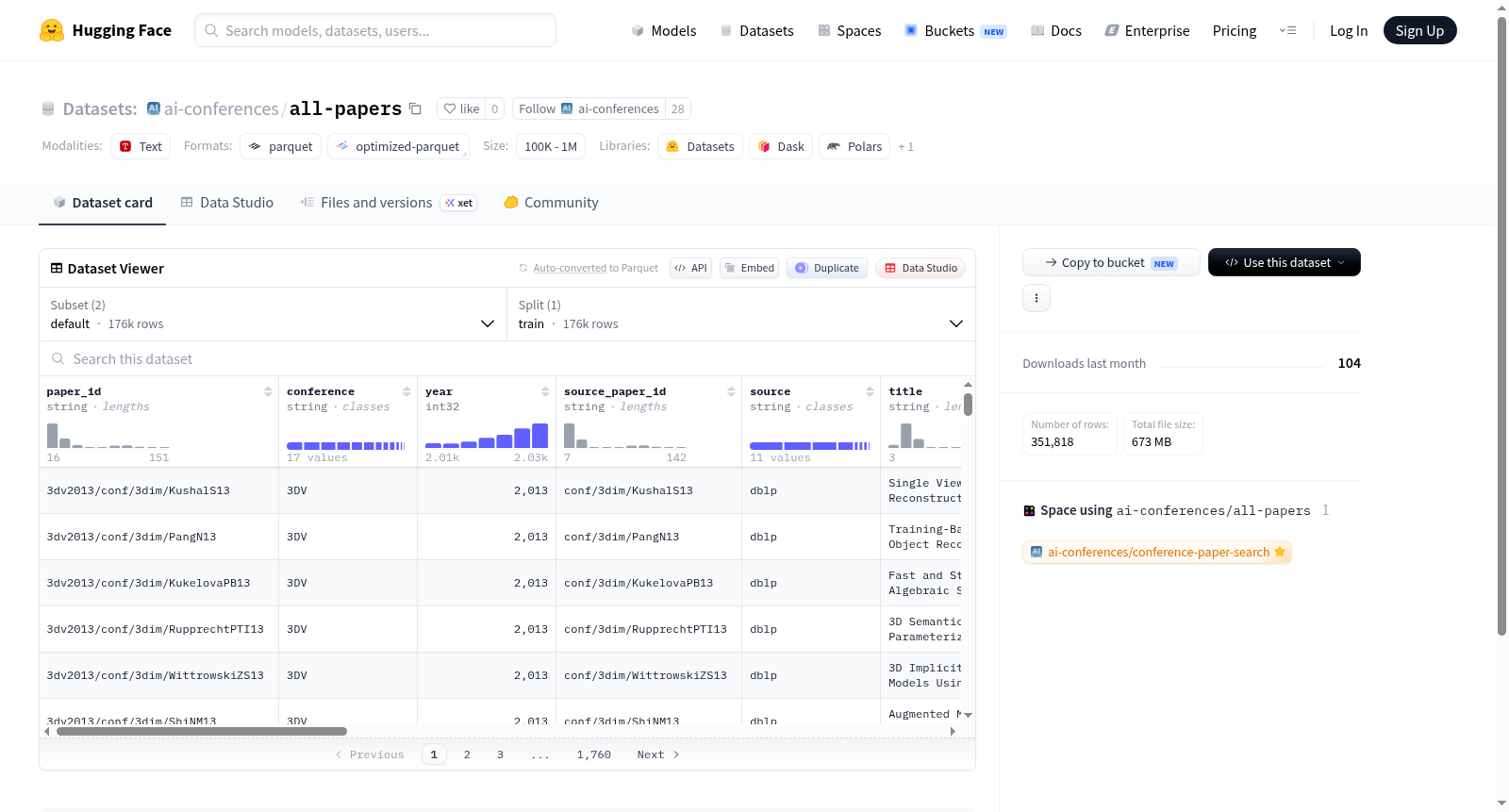Open the Buckets menu item

[x=955, y=30]
